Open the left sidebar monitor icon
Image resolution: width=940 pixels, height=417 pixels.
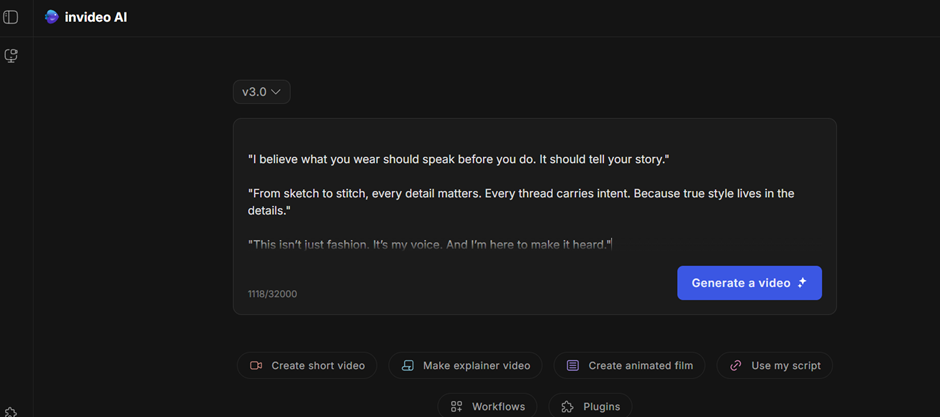tap(11, 56)
